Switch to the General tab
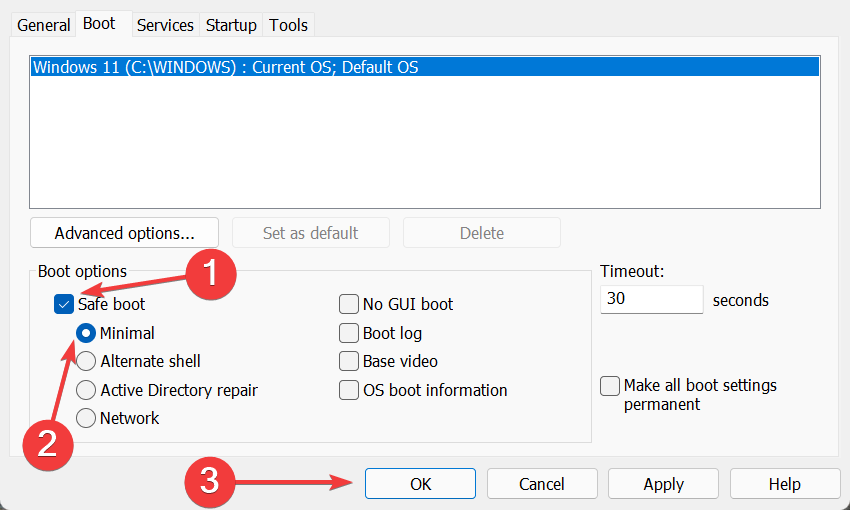This screenshot has height=510, width=850. point(44,25)
